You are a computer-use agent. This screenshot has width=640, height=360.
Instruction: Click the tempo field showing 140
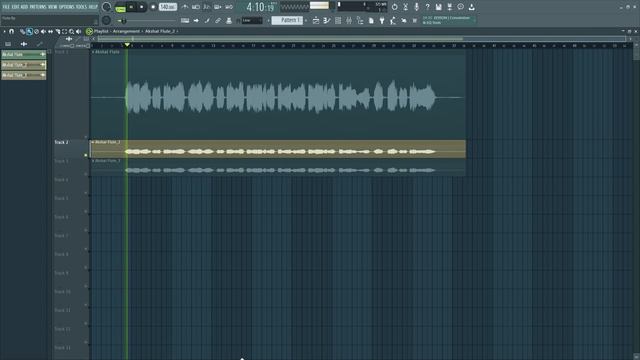tap(168, 7)
